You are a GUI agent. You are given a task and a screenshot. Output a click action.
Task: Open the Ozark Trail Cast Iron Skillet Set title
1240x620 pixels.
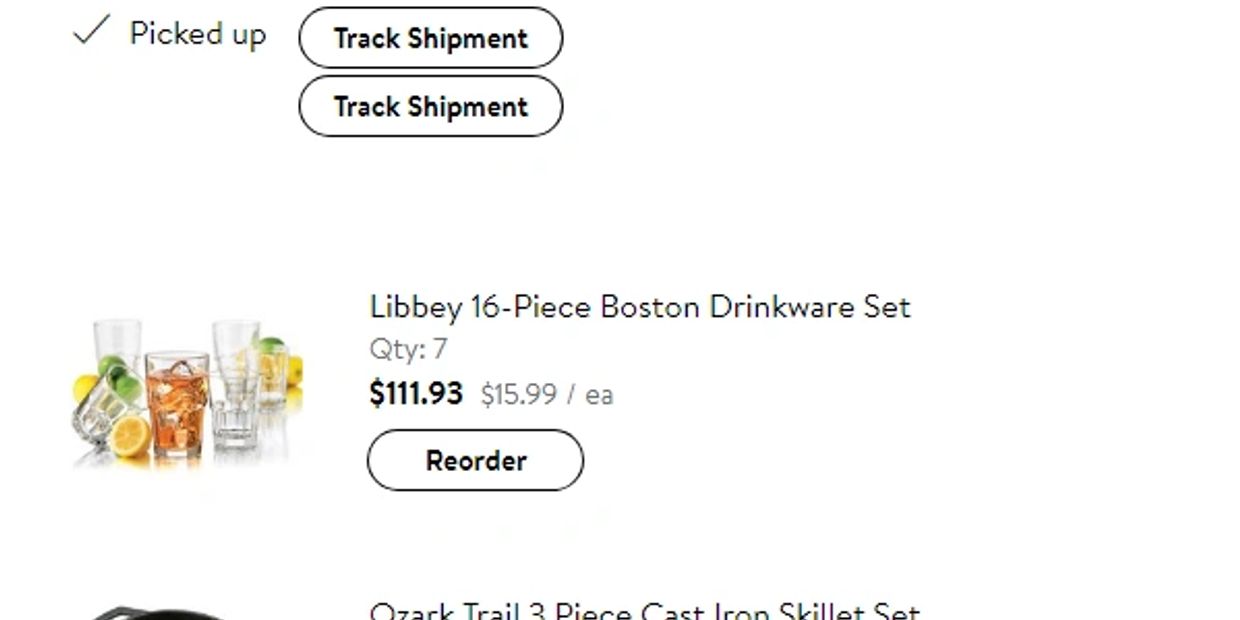[x=644, y=611]
